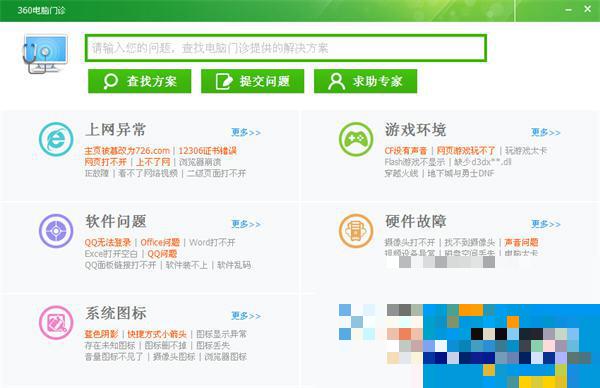Click the computer stethoscope logo icon
The width and height of the screenshot is (600, 388).
pyautogui.click(x=45, y=54)
